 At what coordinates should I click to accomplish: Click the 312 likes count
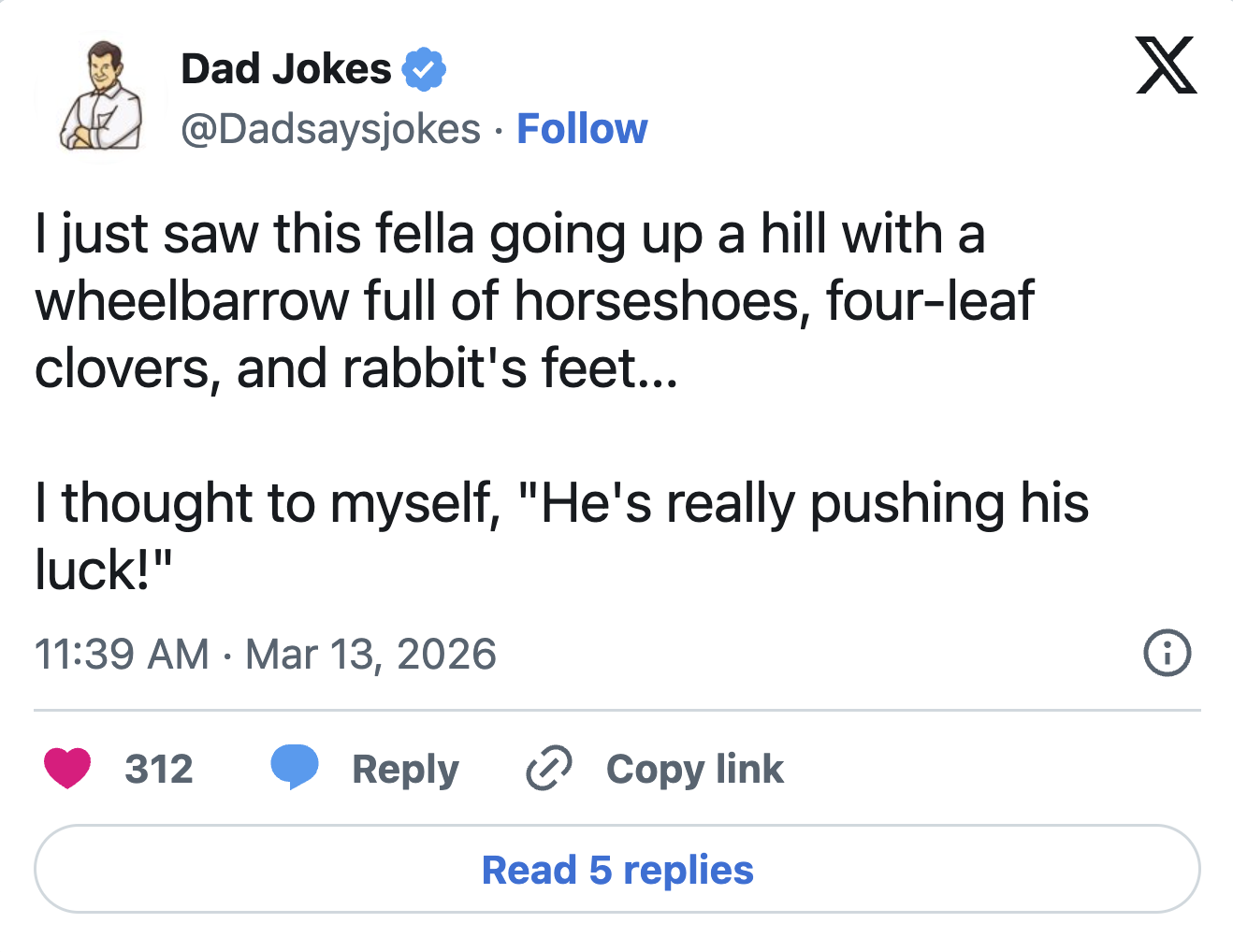click(x=159, y=769)
